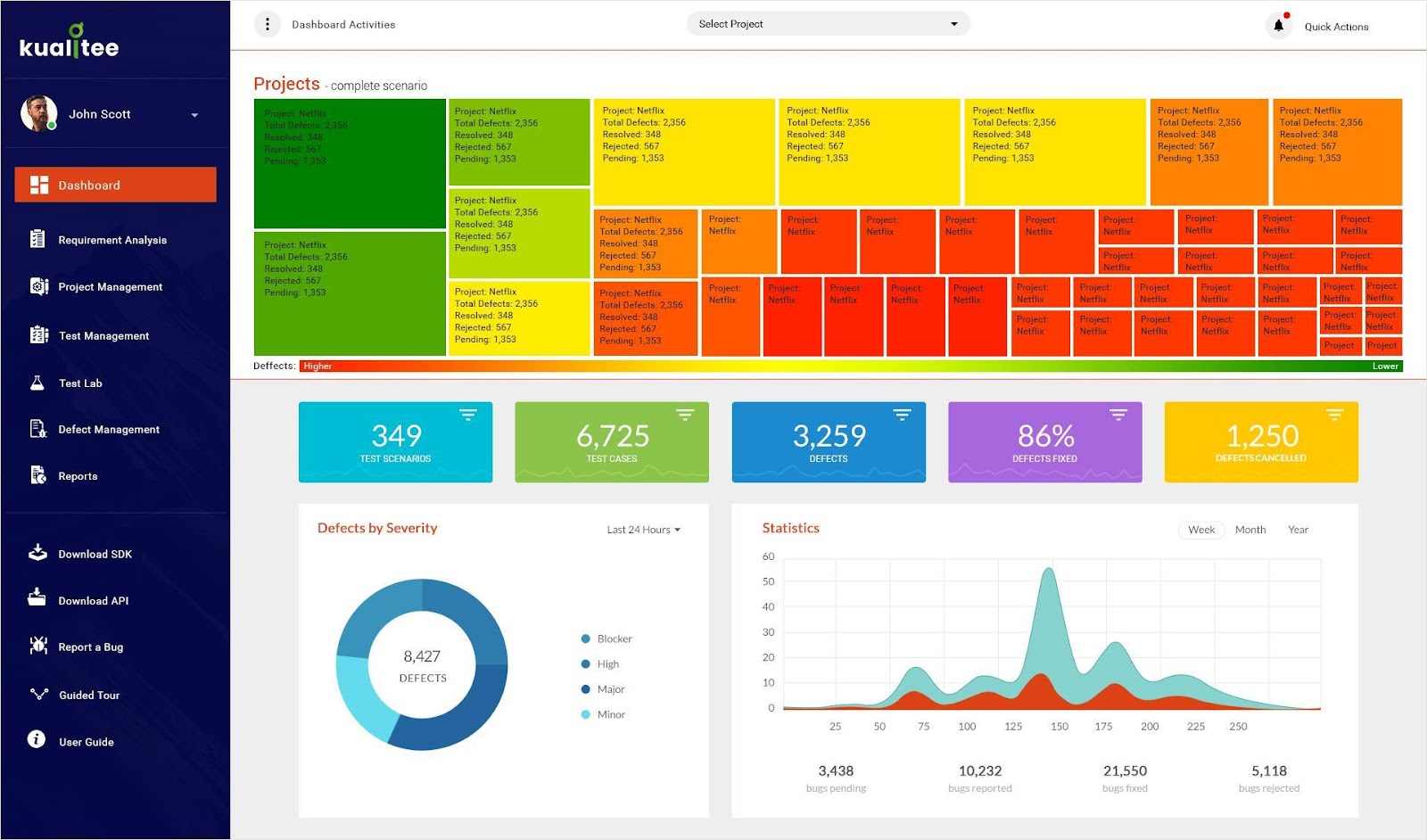Screen dimensions: 1427x840
Task: Click the 8,427 defects donut center
Action: (422, 665)
